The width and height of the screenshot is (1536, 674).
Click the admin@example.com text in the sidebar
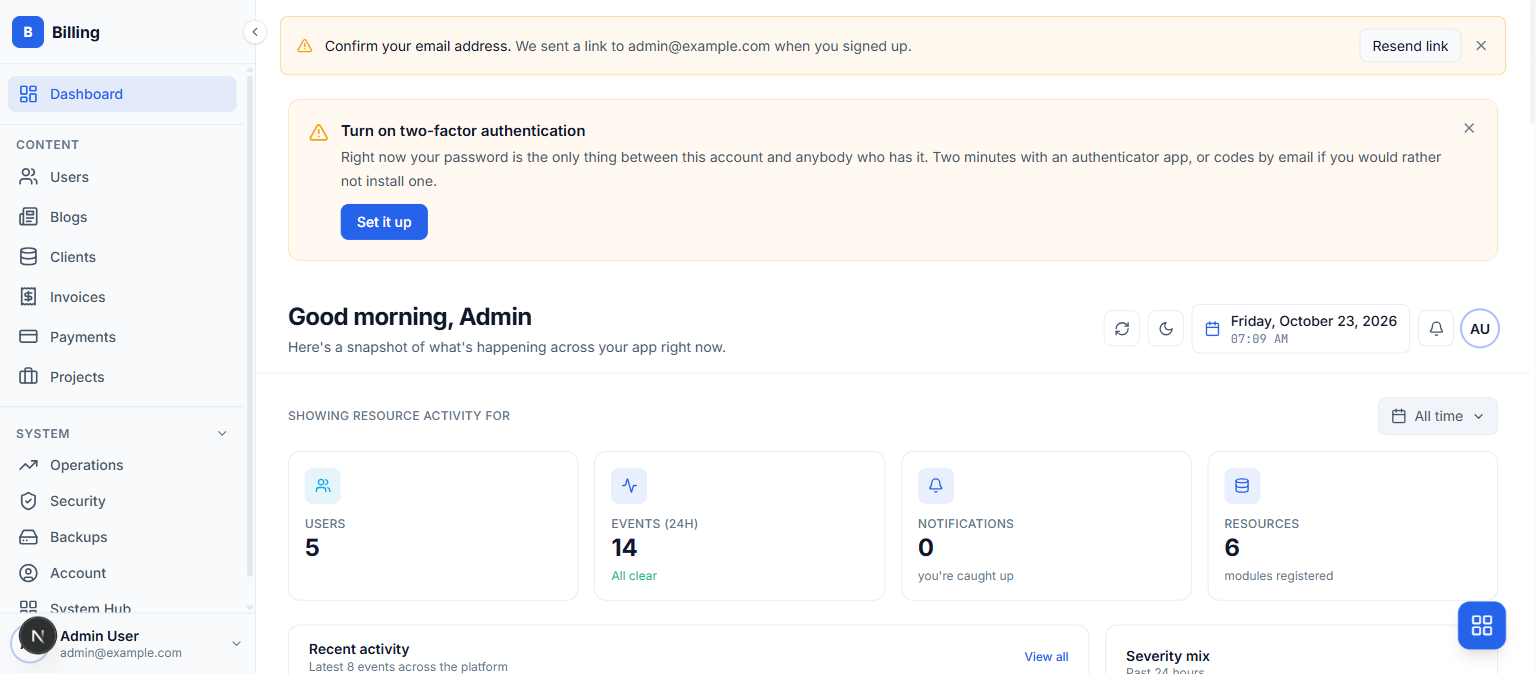tap(121, 653)
